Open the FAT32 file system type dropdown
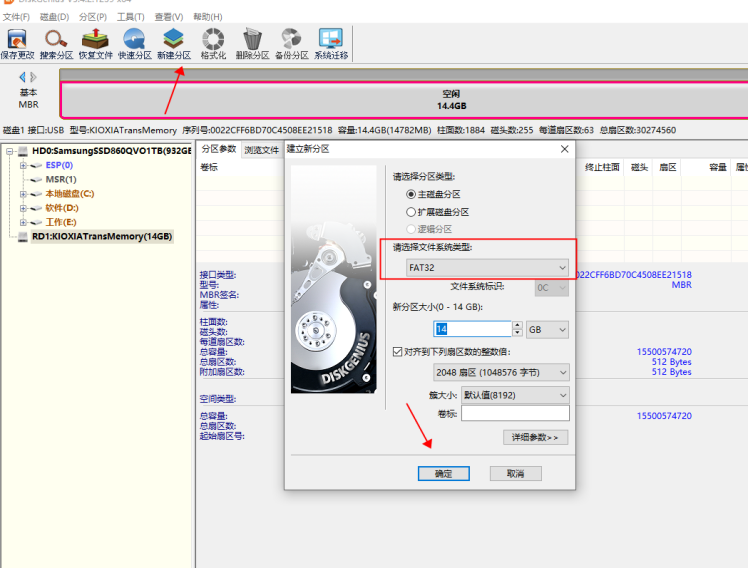This screenshot has width=748, height=568. click(487, 268)
